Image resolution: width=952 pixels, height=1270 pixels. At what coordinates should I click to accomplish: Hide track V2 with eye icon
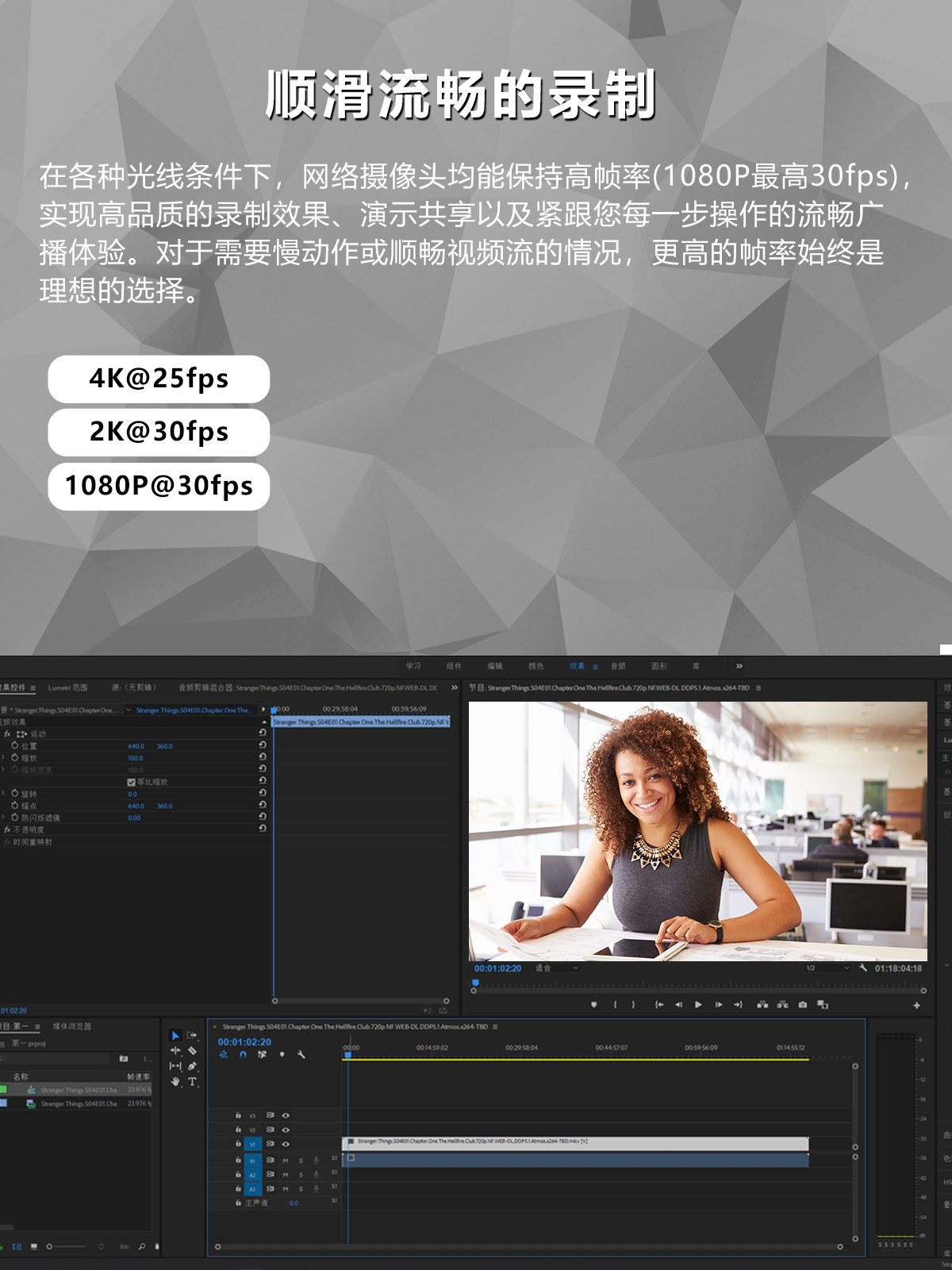click(286, 1130)
